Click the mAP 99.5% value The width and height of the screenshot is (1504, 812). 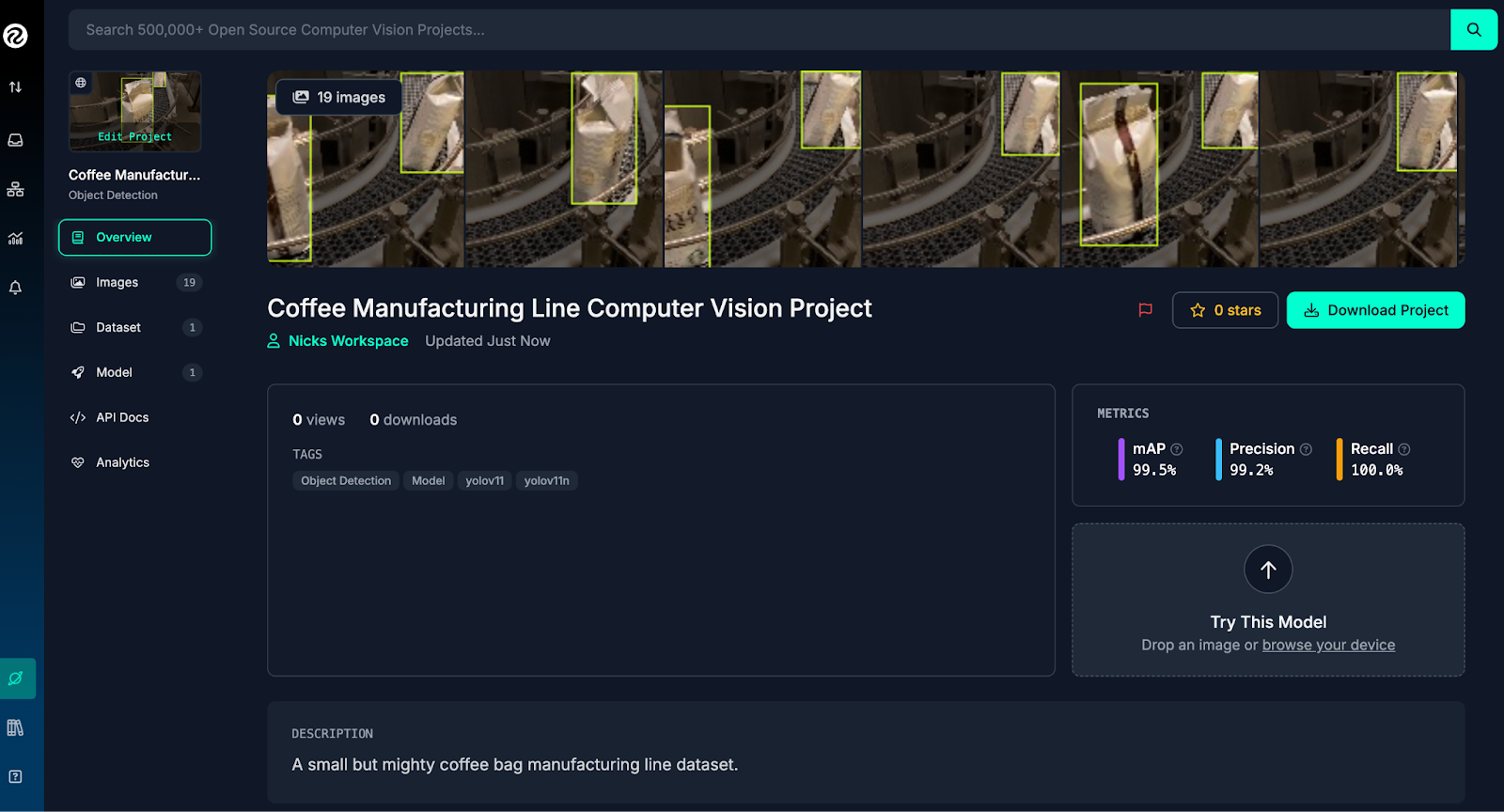click(x=1154, y=470)
